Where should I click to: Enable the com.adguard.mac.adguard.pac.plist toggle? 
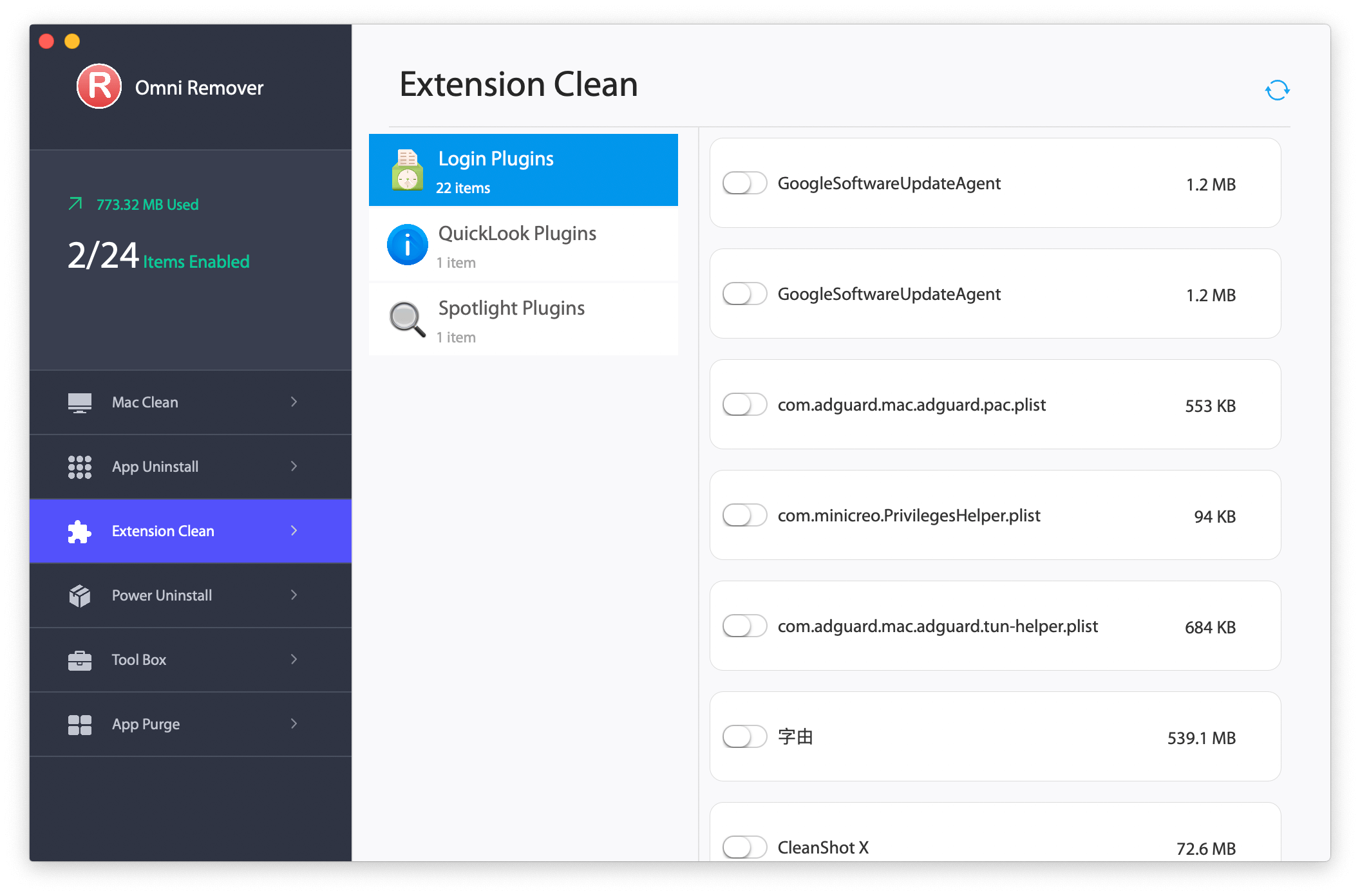pos(745,405)
